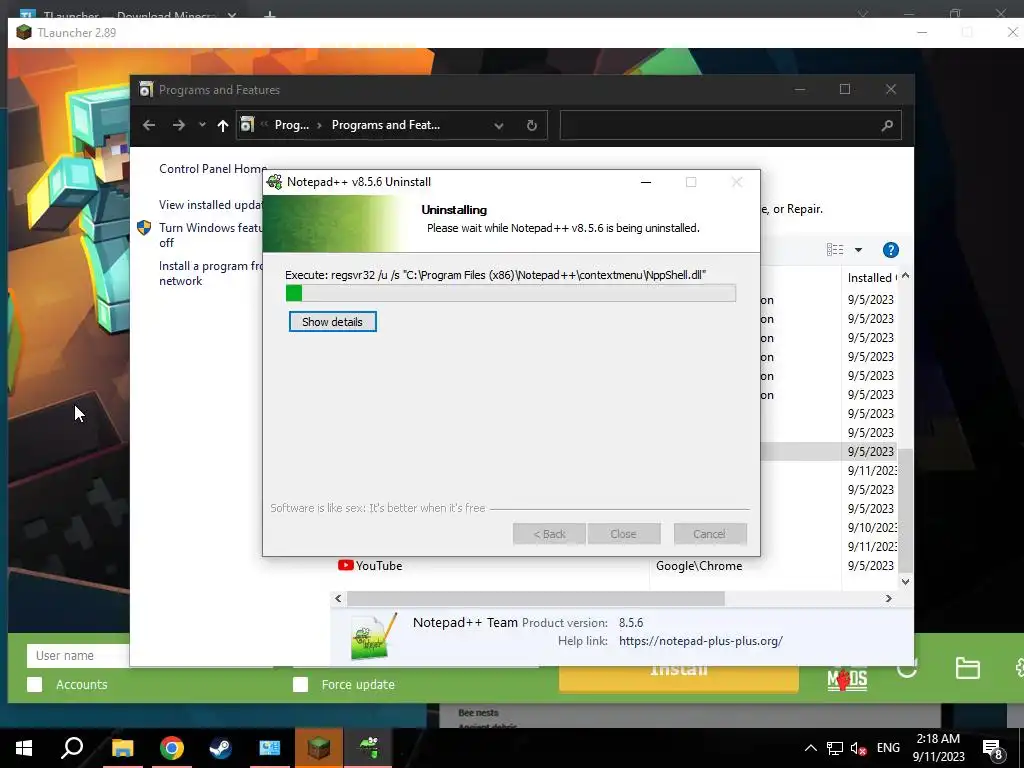Open Windows search from taskbar
Image resolution: width=1024 pixels, height=768 pixels.
pos(72,748)
